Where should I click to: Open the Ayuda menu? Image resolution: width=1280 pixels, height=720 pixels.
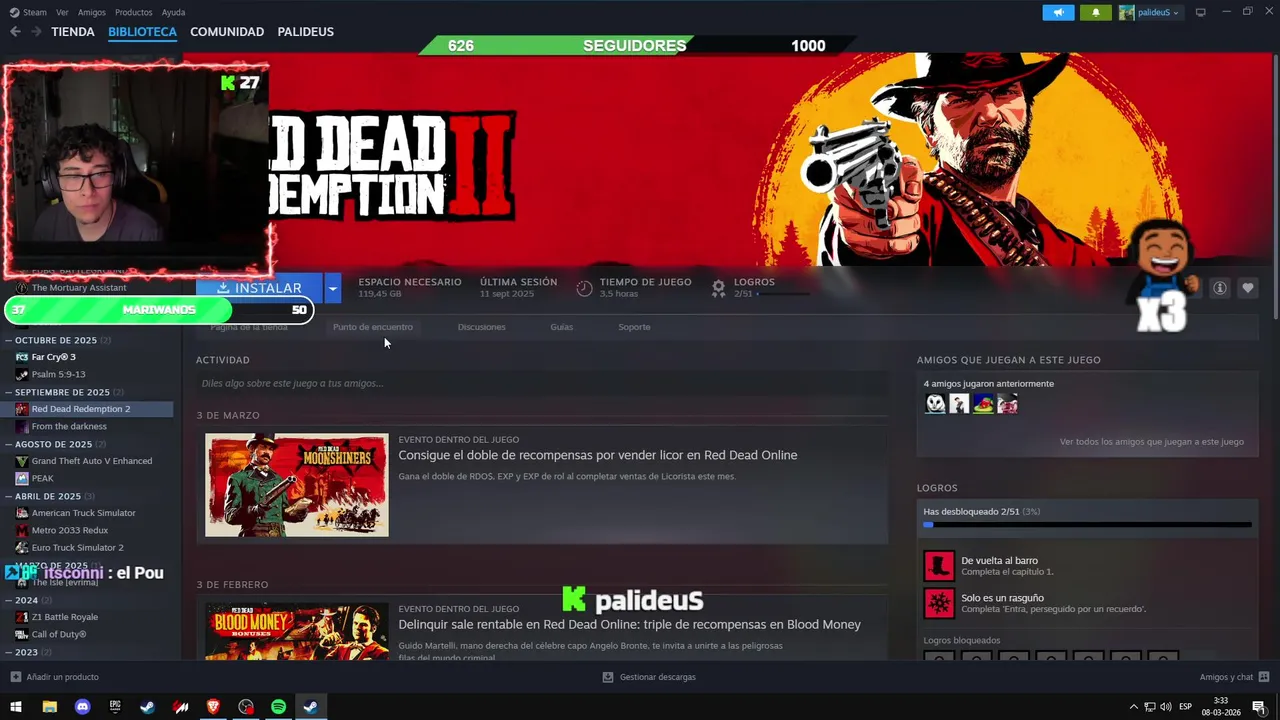(x=173, y=12)
